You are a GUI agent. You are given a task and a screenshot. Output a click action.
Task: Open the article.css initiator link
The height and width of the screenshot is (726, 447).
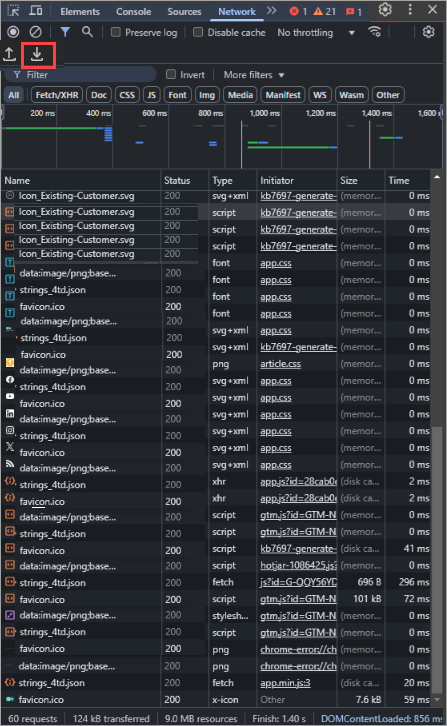pos(280,364)
